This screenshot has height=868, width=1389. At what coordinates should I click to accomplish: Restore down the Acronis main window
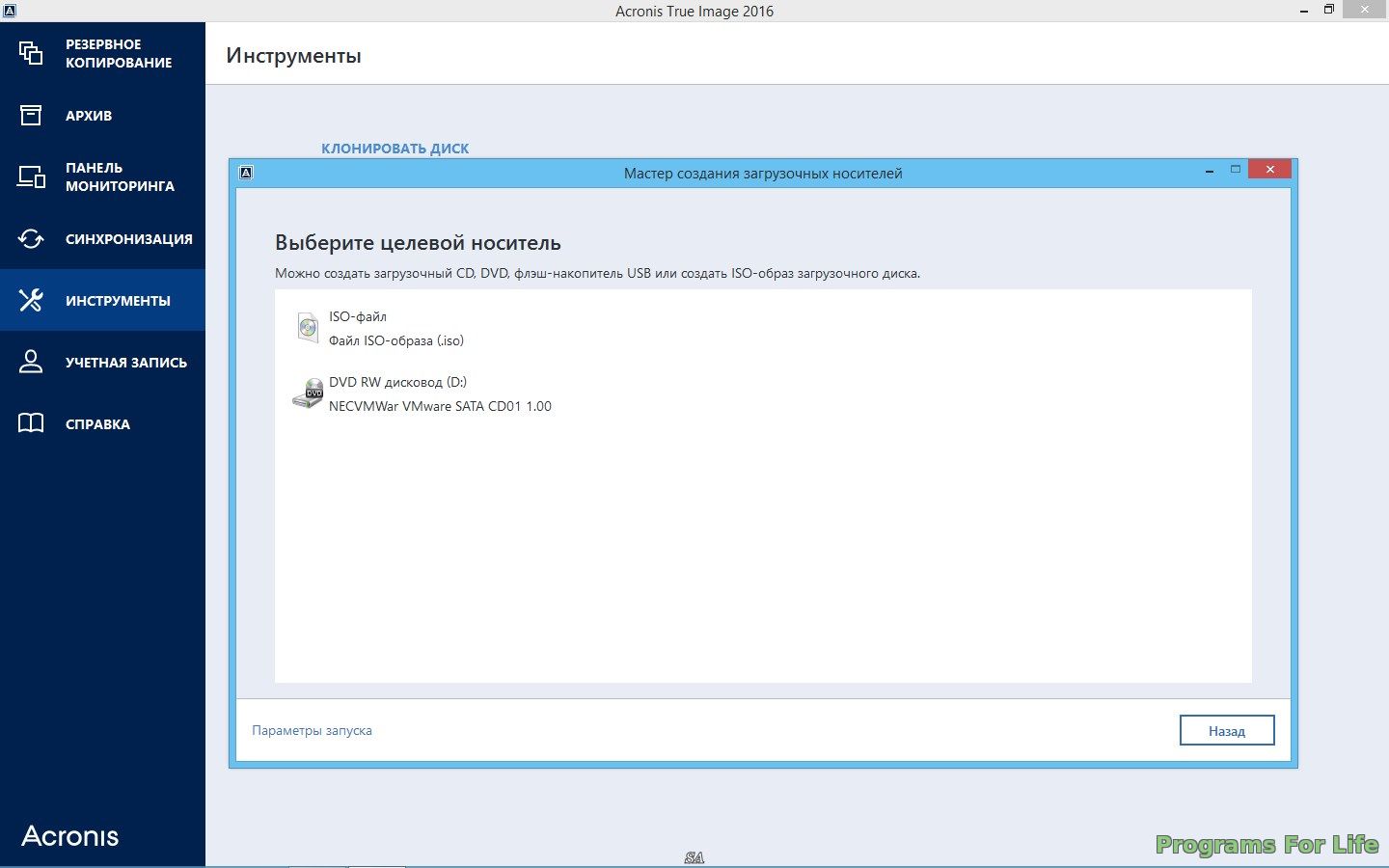tap(1329, 10)
